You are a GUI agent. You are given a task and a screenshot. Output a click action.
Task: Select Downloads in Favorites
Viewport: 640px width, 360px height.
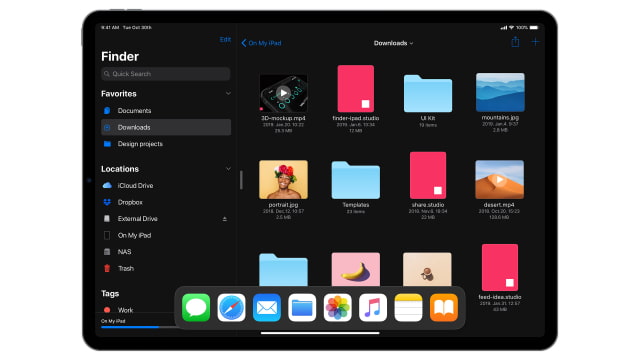pyautogui.click(x=166, y=127)
